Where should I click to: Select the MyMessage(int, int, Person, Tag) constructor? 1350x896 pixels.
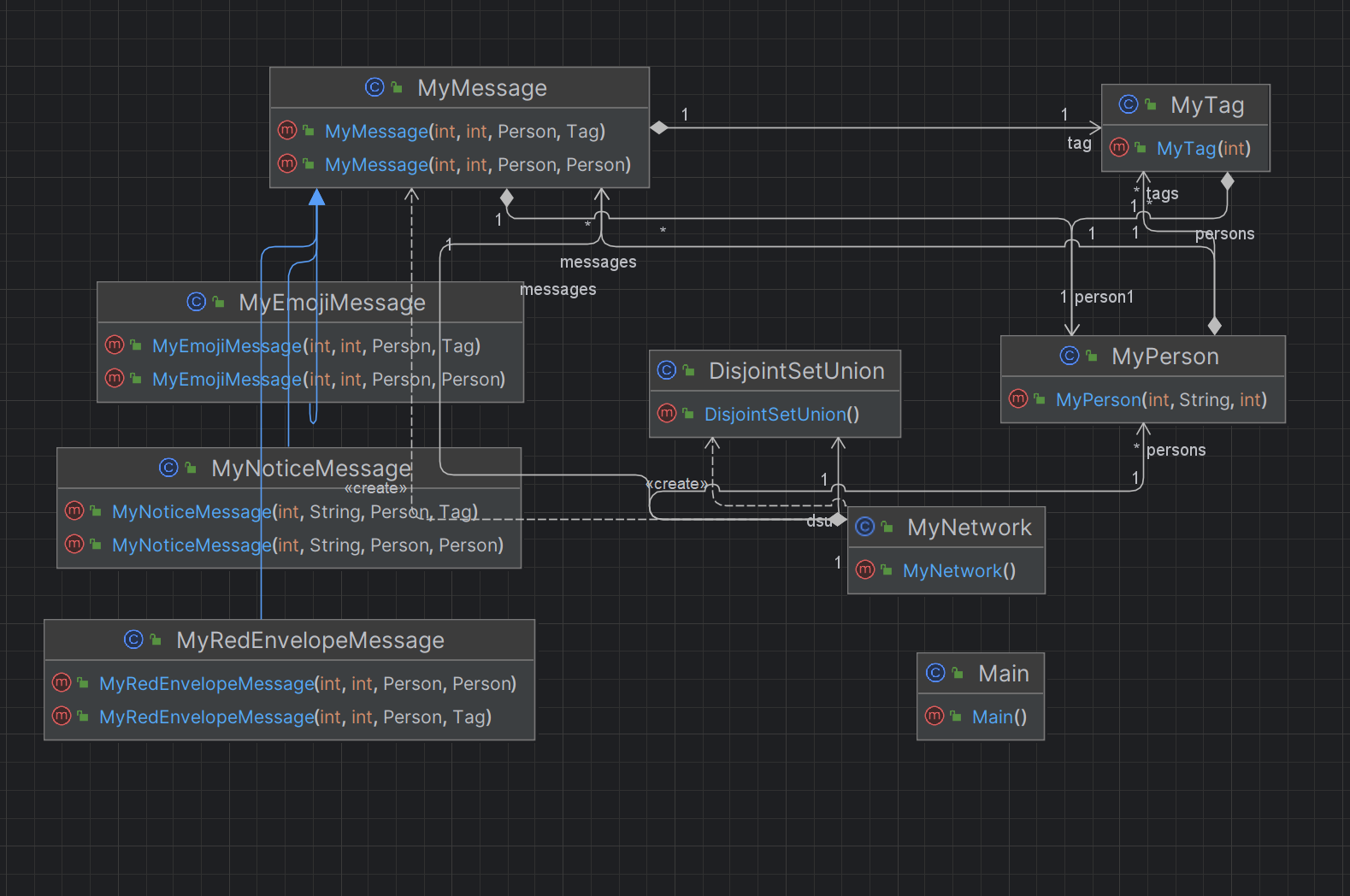[x=459, y=131]
